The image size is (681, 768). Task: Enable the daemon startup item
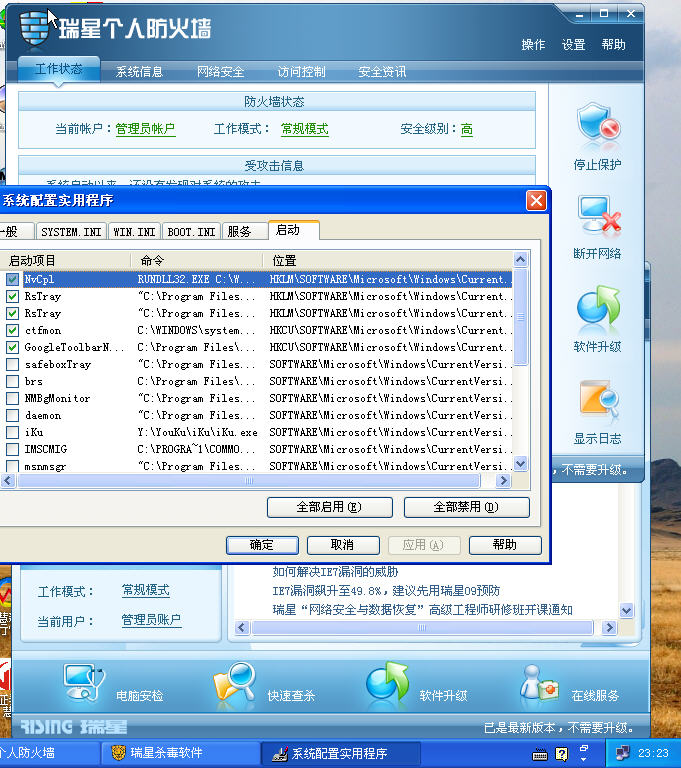[x=13, y=415]
